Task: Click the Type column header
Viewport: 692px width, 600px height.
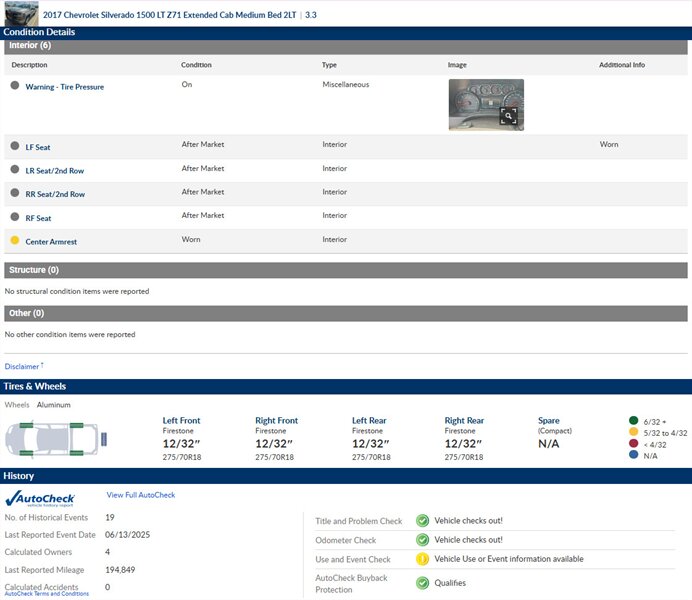Action: tap(329, 65)
